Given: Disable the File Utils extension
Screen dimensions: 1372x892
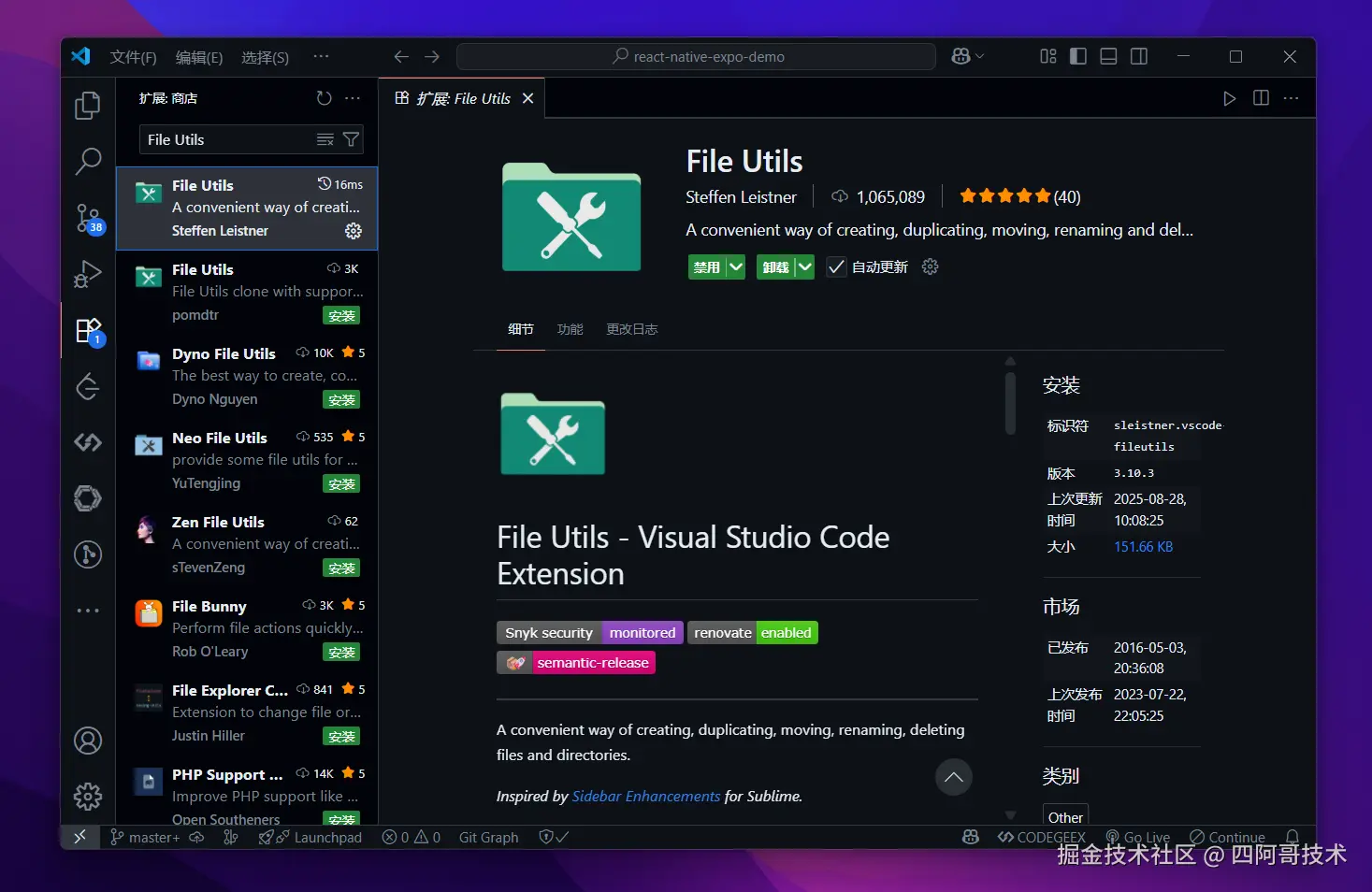Looking at the screenshot, I should point(707,266).
